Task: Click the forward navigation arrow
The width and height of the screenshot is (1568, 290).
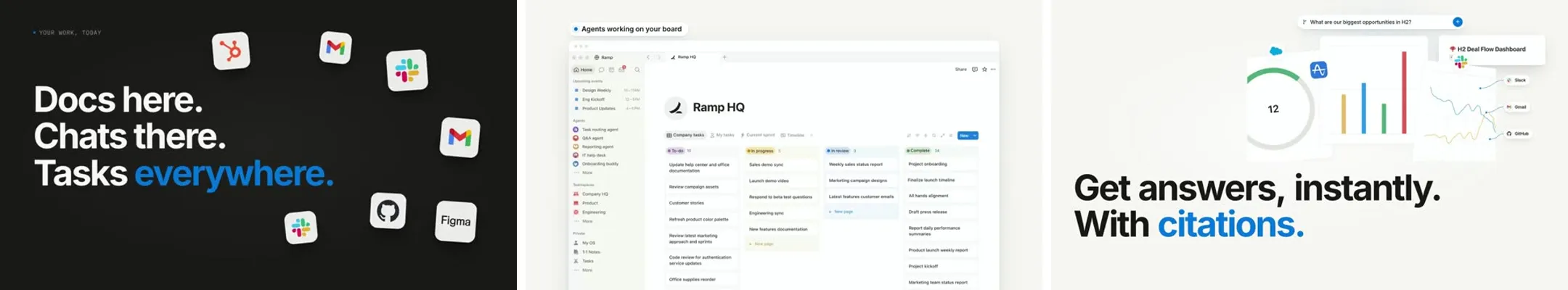Action: [x=658, y=57]
